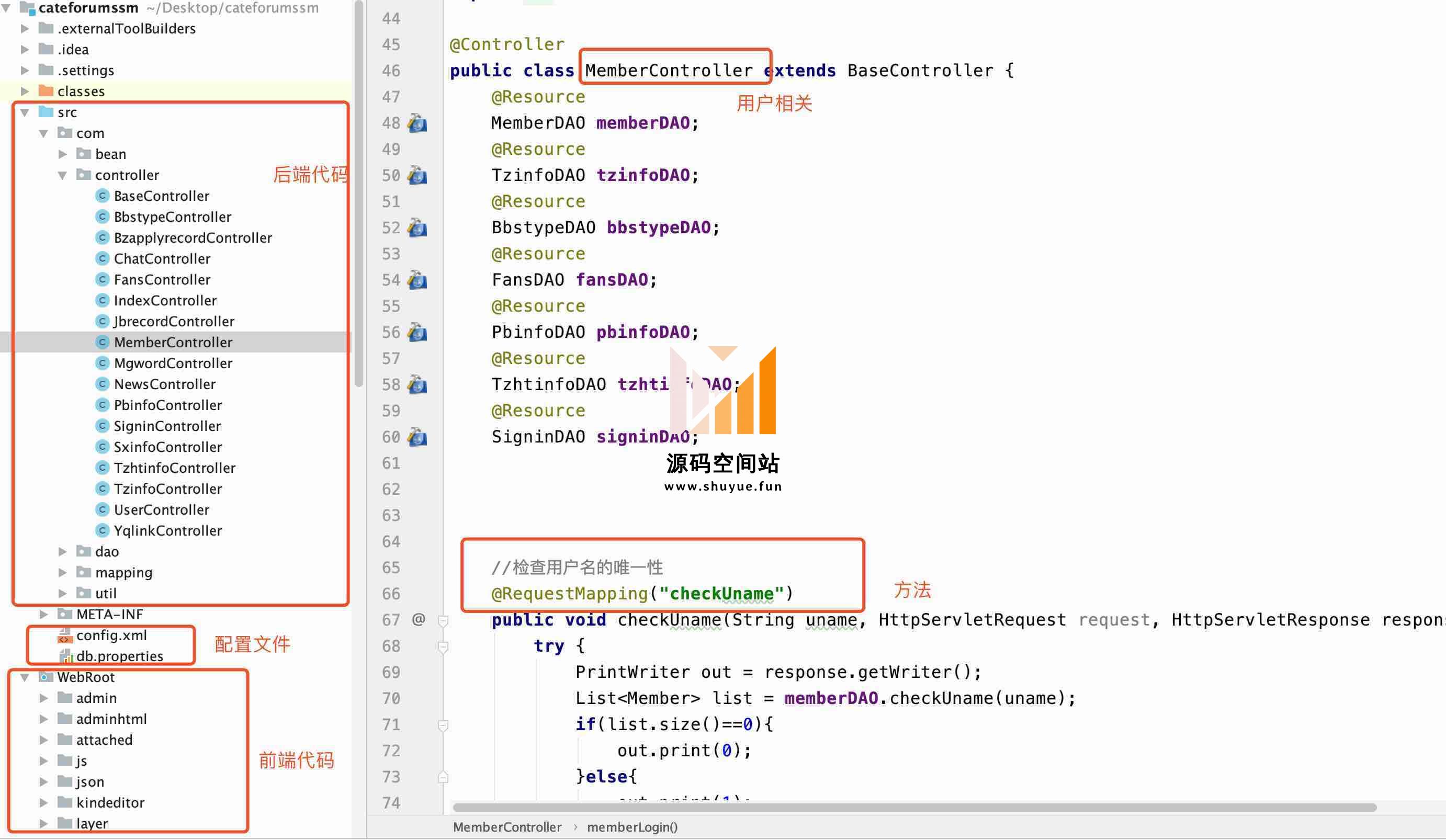Click the project panel vertical scrollbar
Screen dimensions: 1446x840
click(x=359, y=194)
